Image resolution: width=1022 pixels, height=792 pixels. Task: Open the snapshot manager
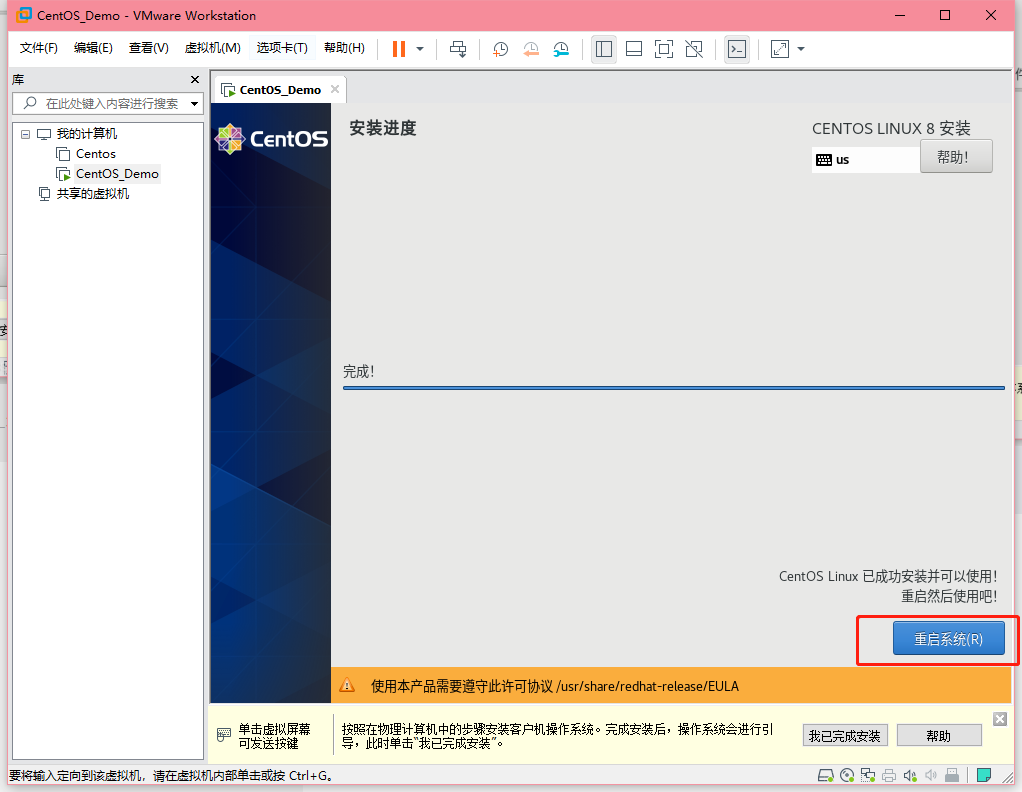561,49
